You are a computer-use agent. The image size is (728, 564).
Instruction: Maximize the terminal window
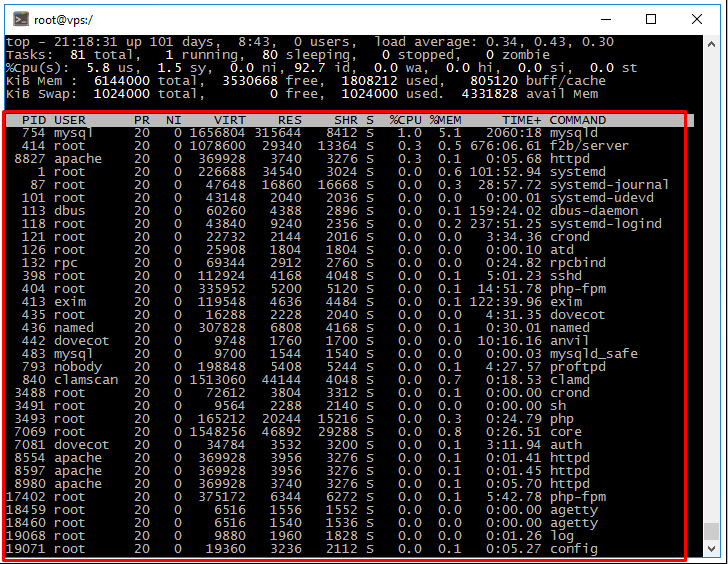[651, 18]
